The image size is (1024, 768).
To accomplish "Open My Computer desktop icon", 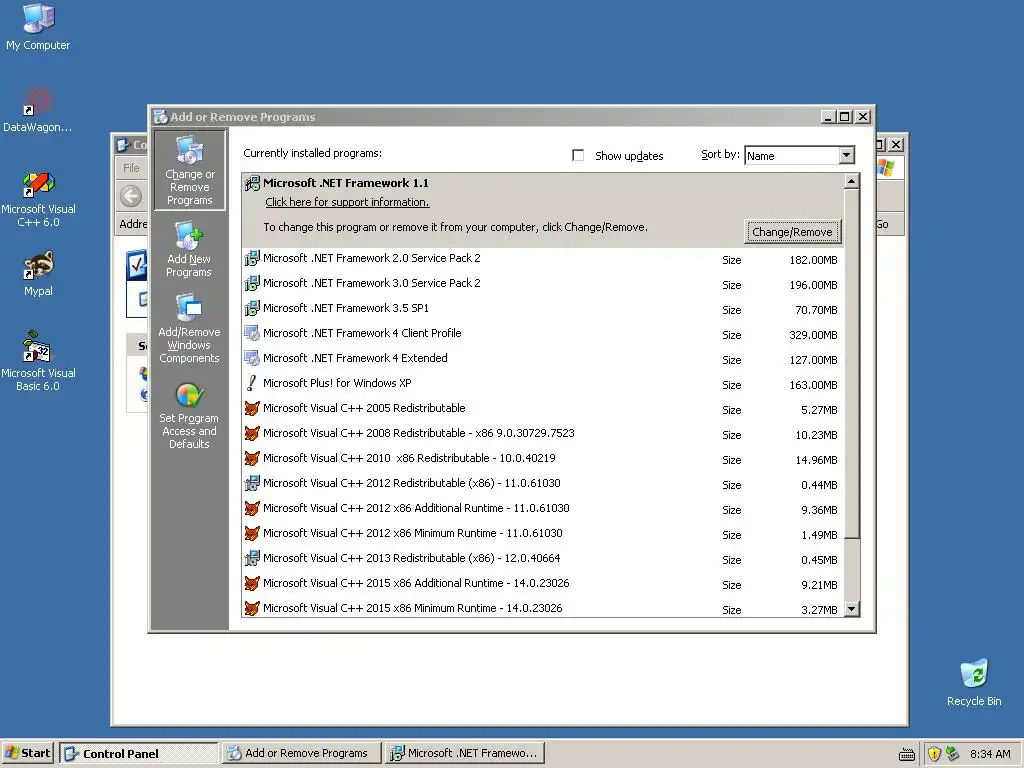I will (x=38, y=26).
